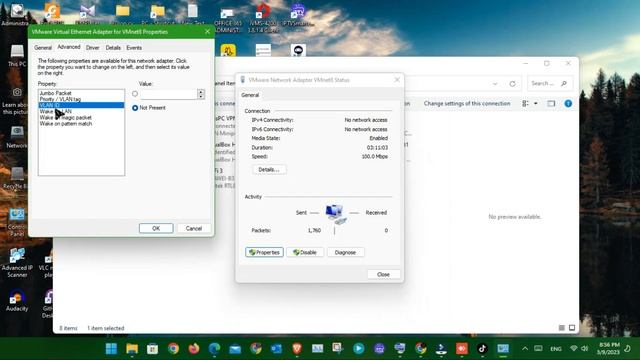640x360 pixels.
Task: Click the change your view icon
Action: [x=526, y=104]
